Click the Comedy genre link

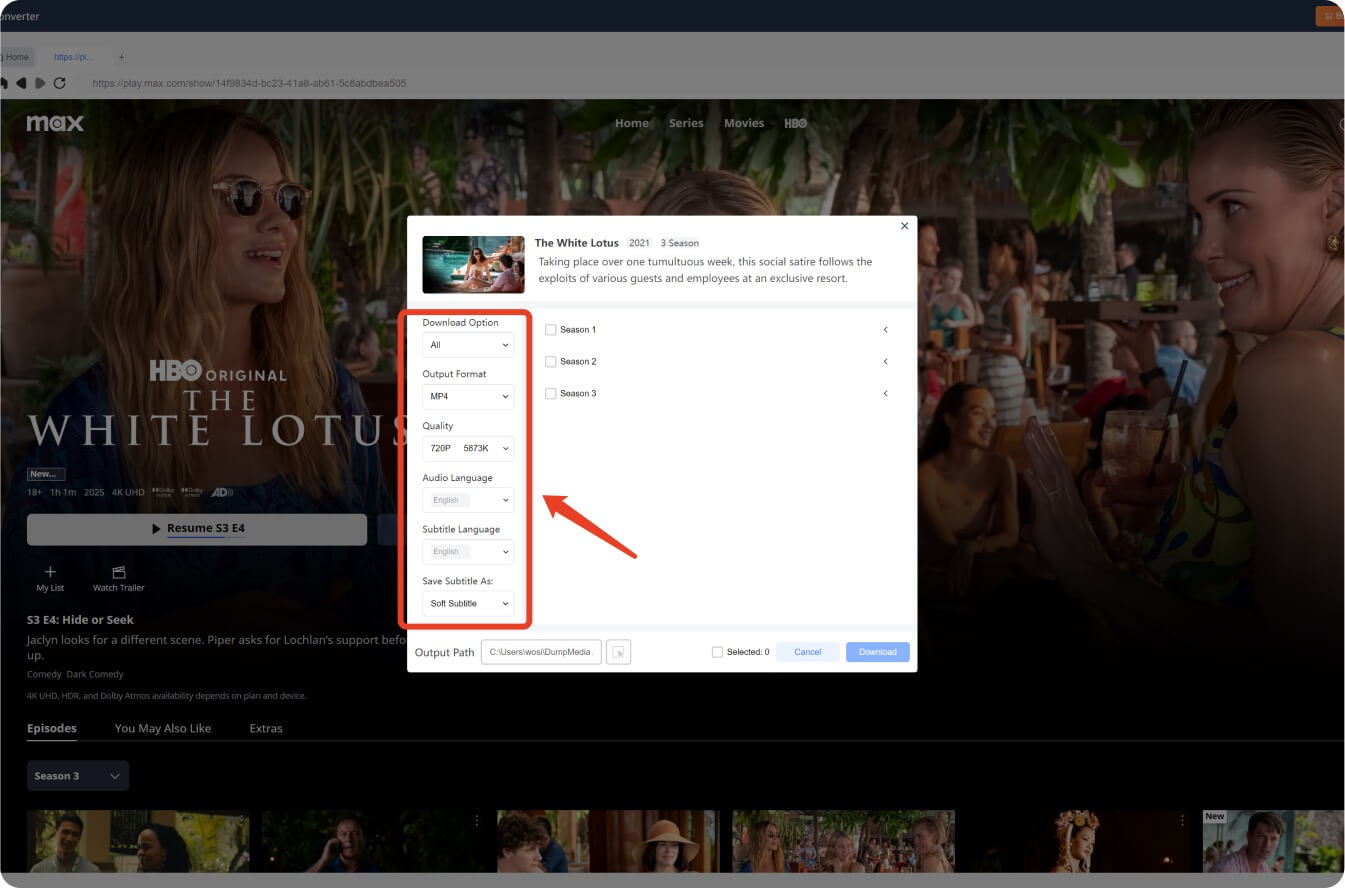44,675
